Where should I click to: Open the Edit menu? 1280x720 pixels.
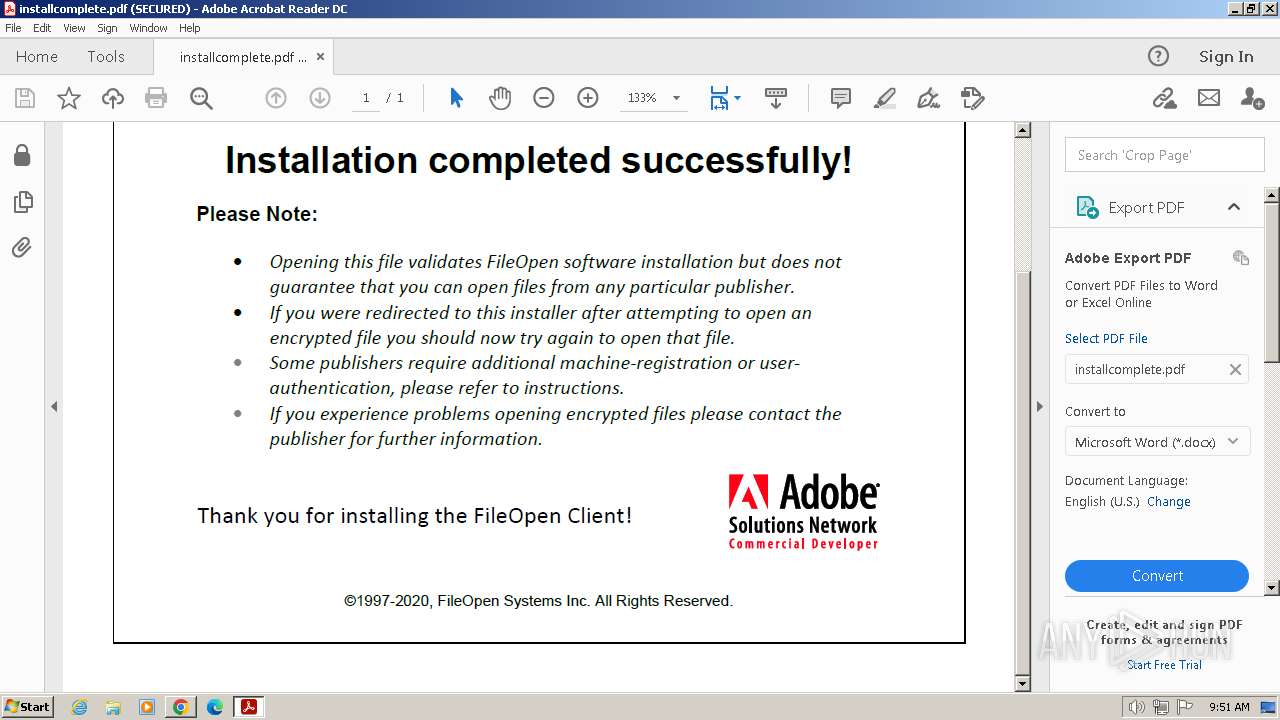pyautogui.click(x=42, y=28)
